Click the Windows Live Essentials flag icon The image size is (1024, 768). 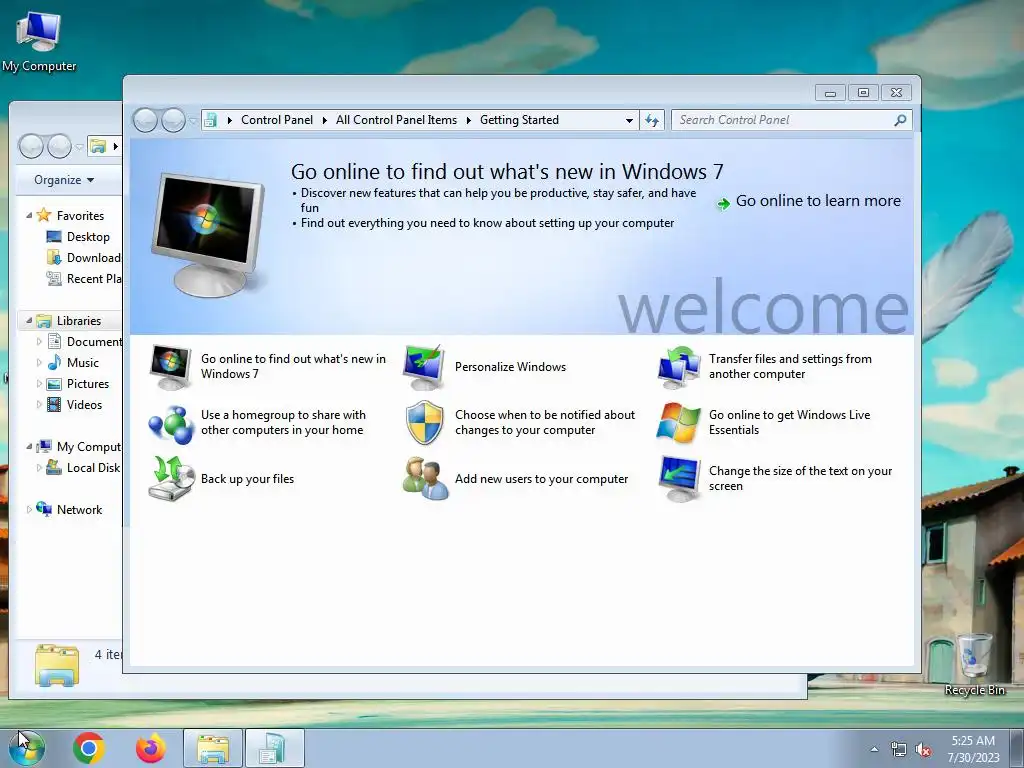point(679,423)
